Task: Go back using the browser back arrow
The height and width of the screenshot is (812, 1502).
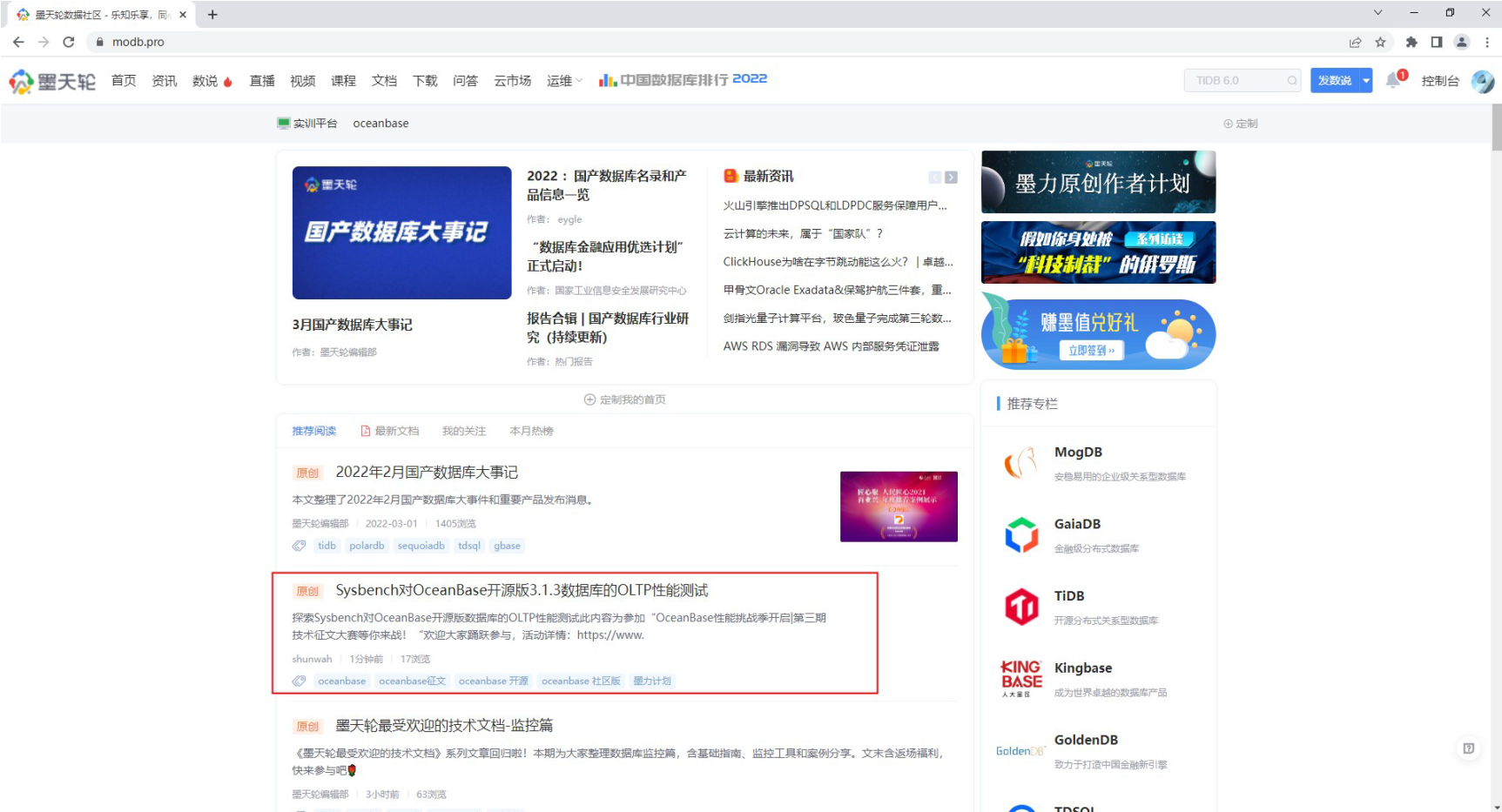Action: [18, 42]
